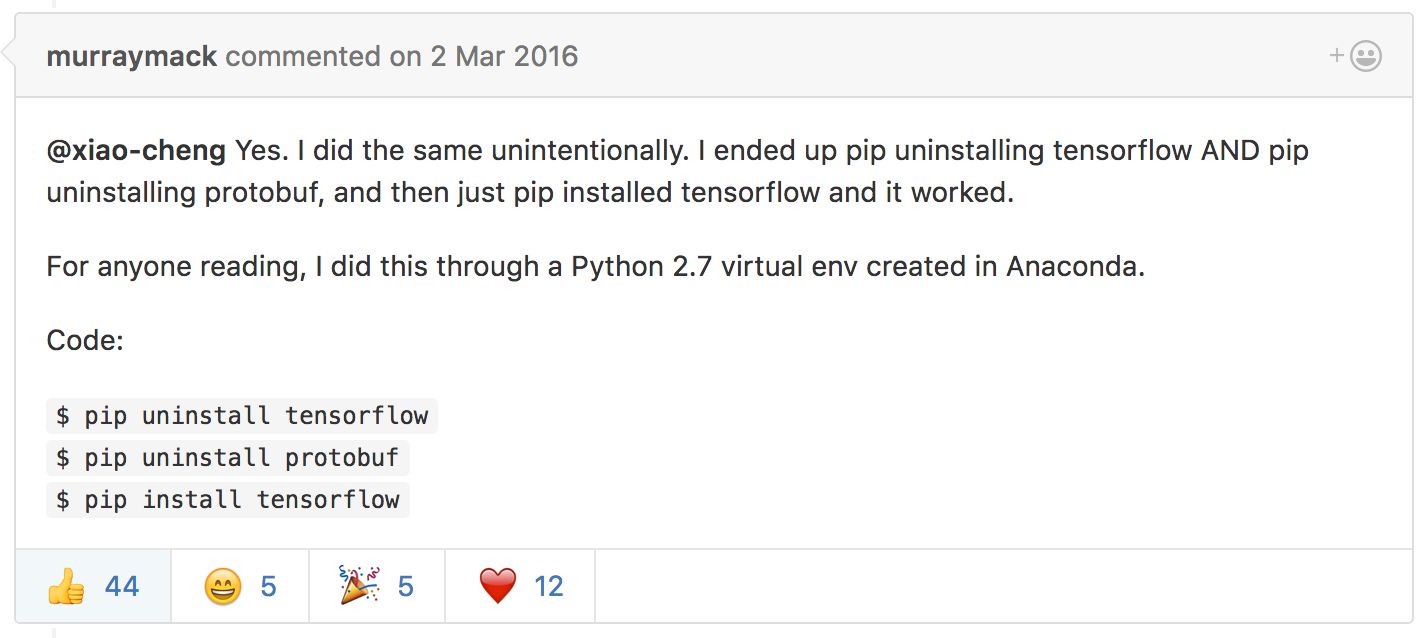Click the "pip install tensorflow" code line
This screenshot has height=638, width=1426.
228,500
